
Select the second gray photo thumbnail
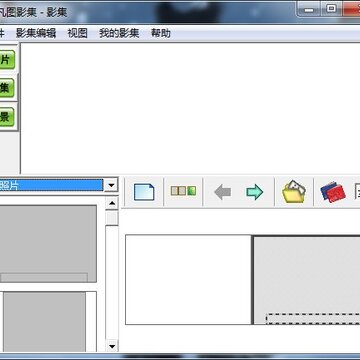coord(44,322)
